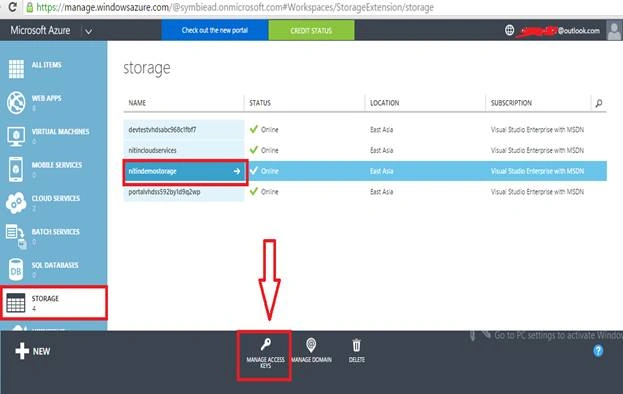Open All Items grid icon
The width and height of the screenshot is (623, 394).
click(x=16, y=69)
